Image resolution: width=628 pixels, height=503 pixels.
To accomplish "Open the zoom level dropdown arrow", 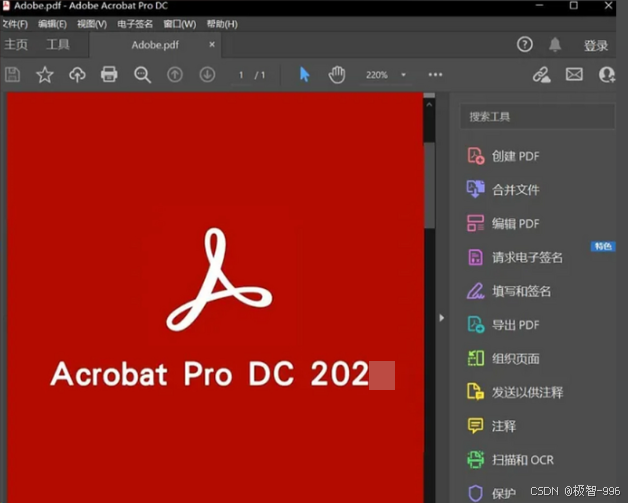I will point(403,75).
